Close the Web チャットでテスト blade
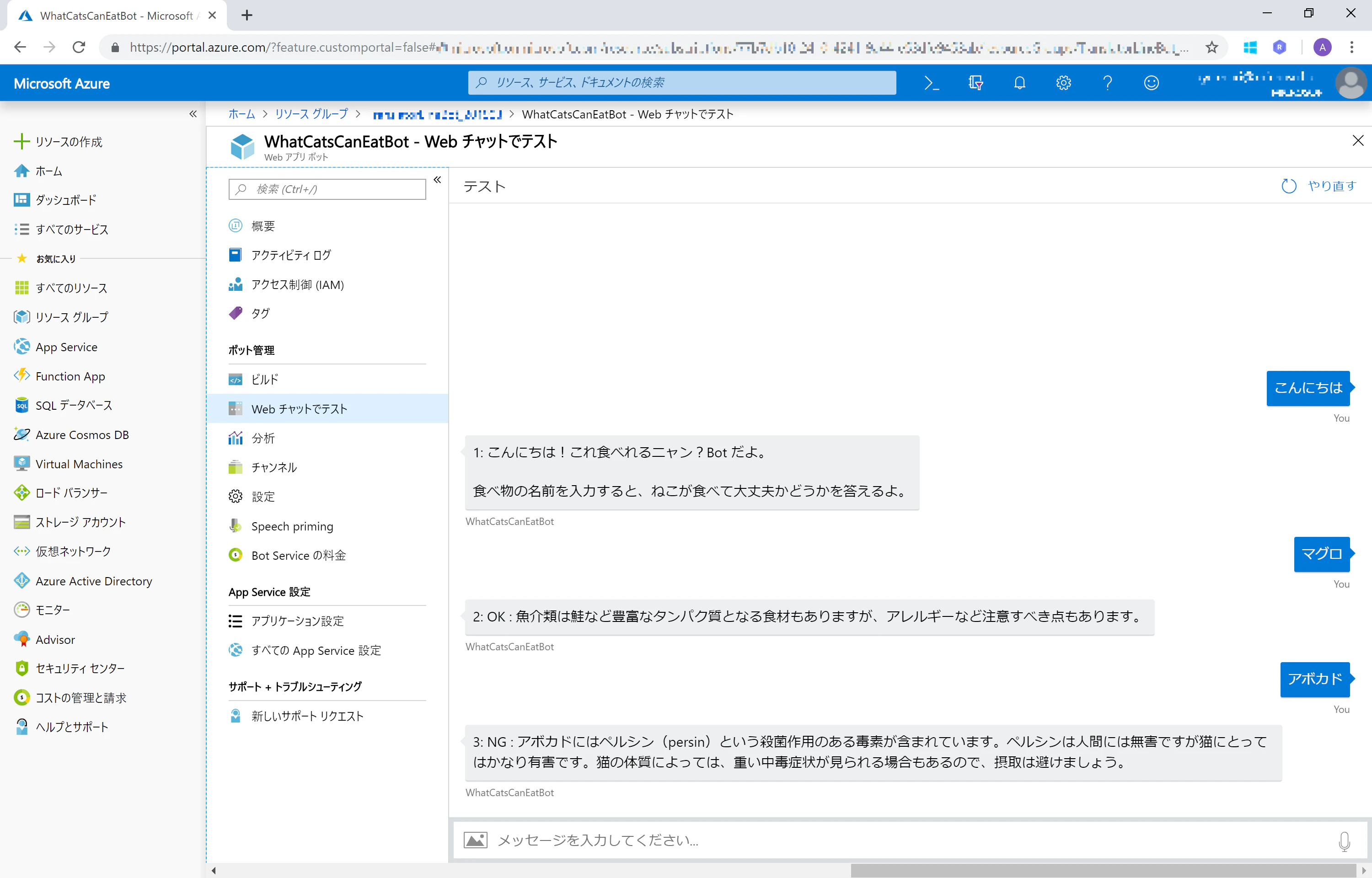The height and width of the screenshot is (878, 1372). point(1357,140)
